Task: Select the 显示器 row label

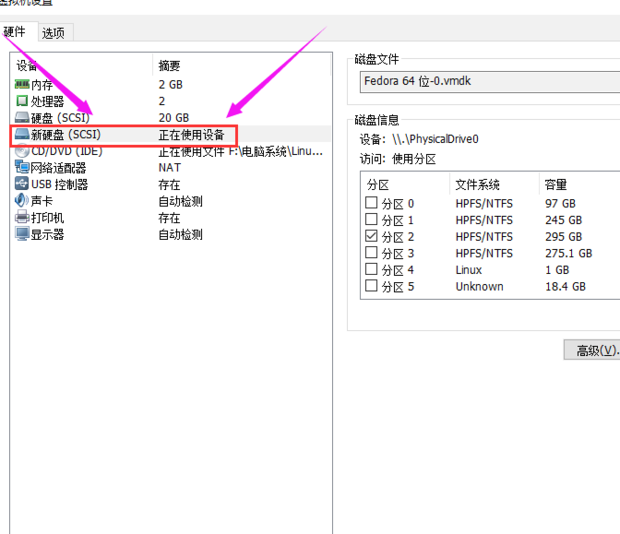Action: [x=47, y=234]
